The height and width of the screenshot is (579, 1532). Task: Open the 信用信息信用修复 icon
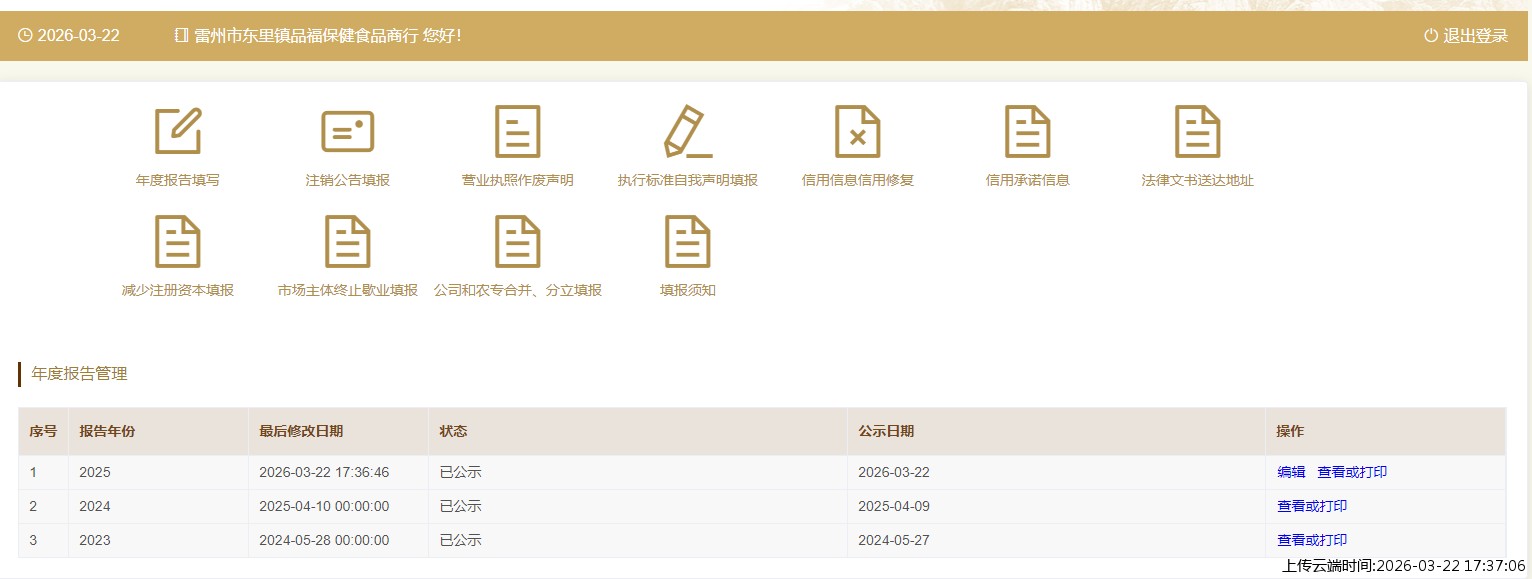click(x=857, y=131)
